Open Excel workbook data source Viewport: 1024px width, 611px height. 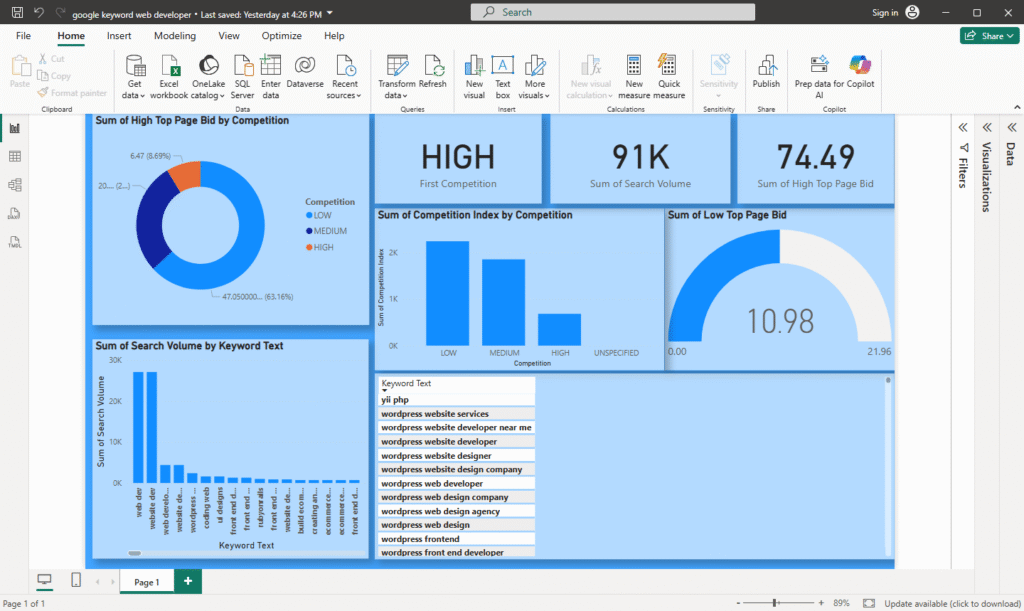point(170,66)
